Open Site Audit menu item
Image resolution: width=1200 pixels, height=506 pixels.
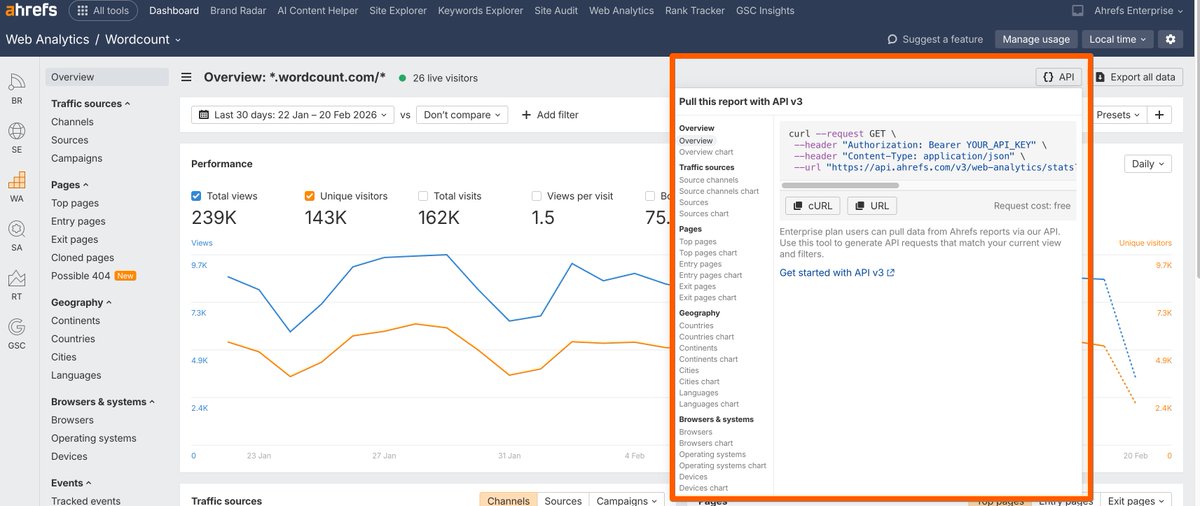[x=556, y=11]
